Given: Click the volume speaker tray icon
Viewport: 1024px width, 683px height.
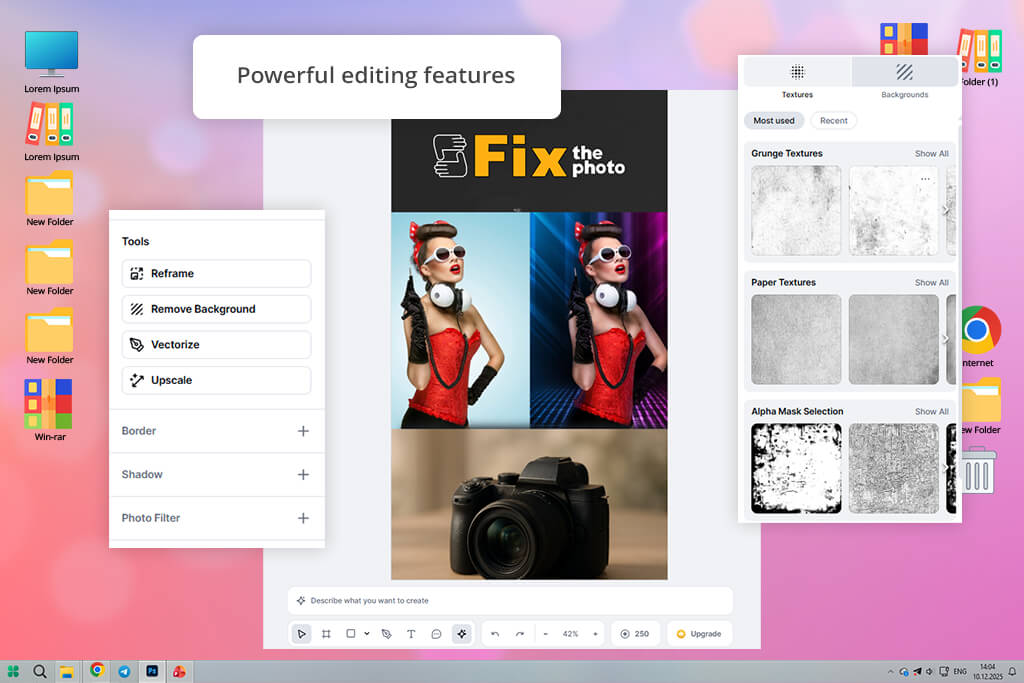Looking at the screenshot, I should pyautogui.click(x=929, y=671).
